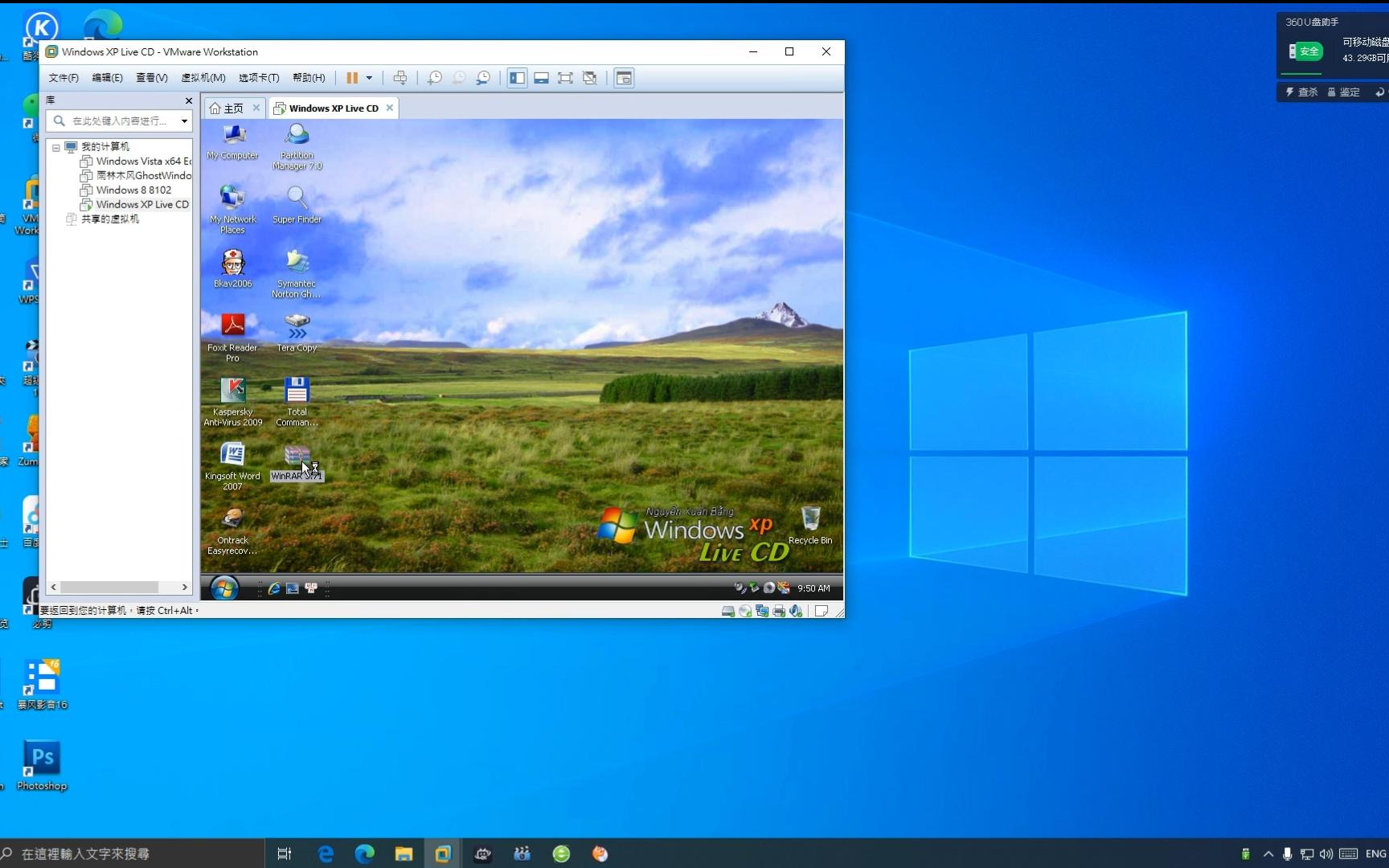1389x868 pixels.
Task: Select Super Finder desktop icon
Action: (297, 206)
